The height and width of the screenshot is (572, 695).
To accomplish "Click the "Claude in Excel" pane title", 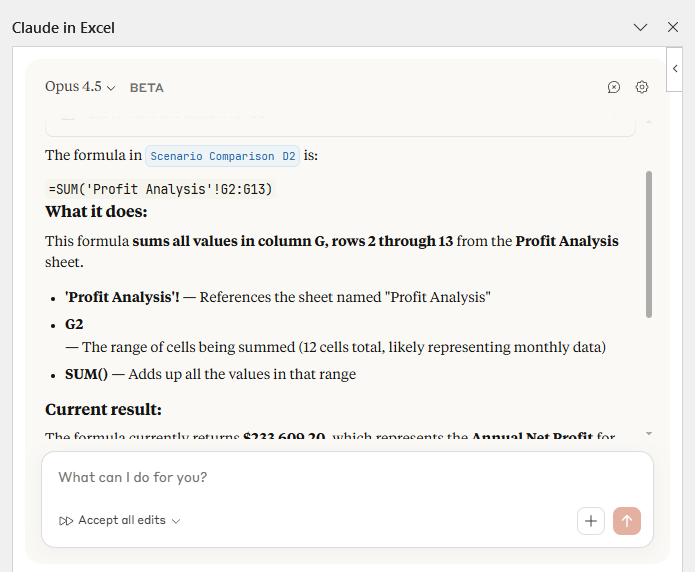I will tap(63, 27).
